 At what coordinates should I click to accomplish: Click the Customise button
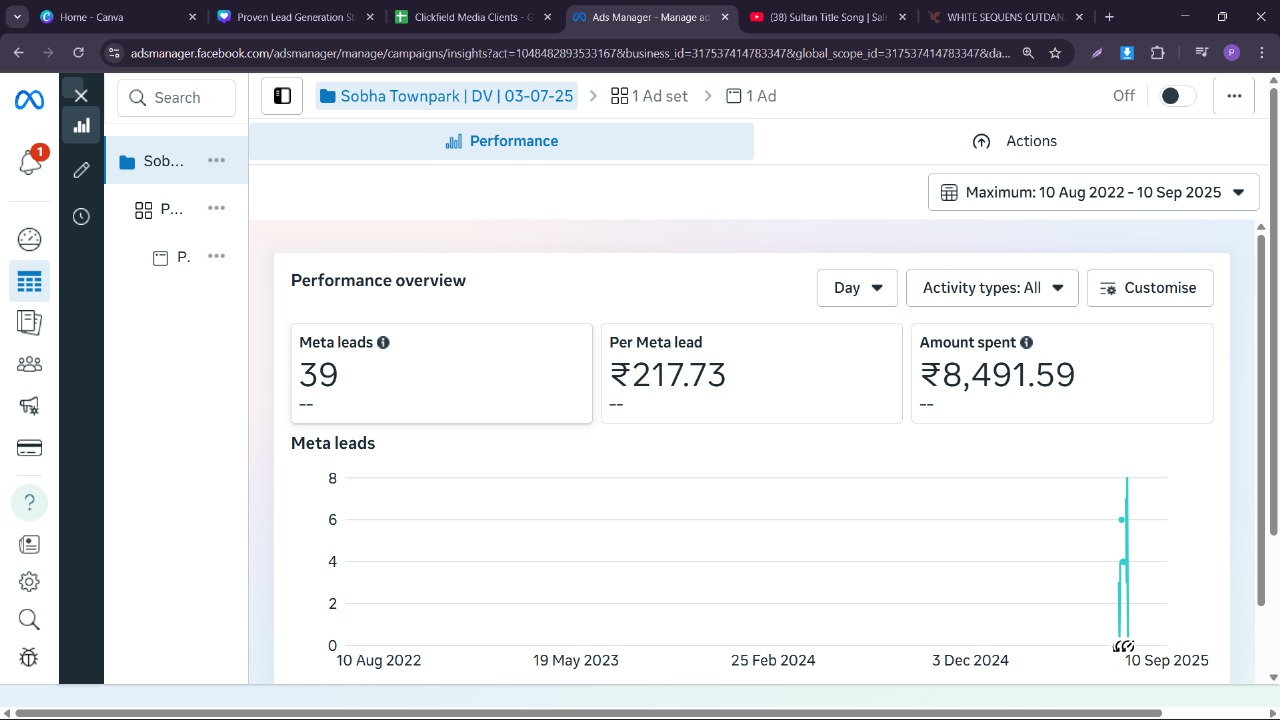coord(1149,288)
